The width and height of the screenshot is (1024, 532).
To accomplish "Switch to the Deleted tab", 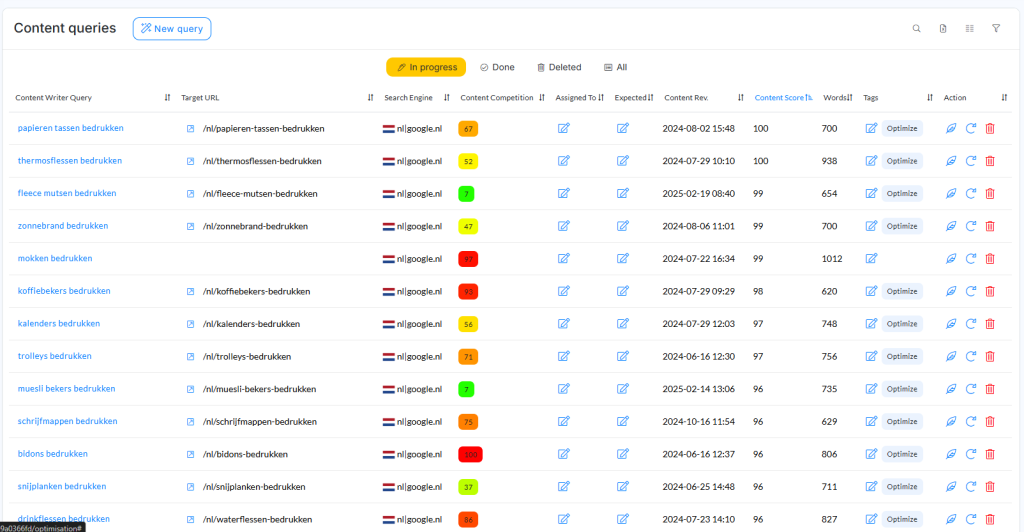I will coord(559,67).
